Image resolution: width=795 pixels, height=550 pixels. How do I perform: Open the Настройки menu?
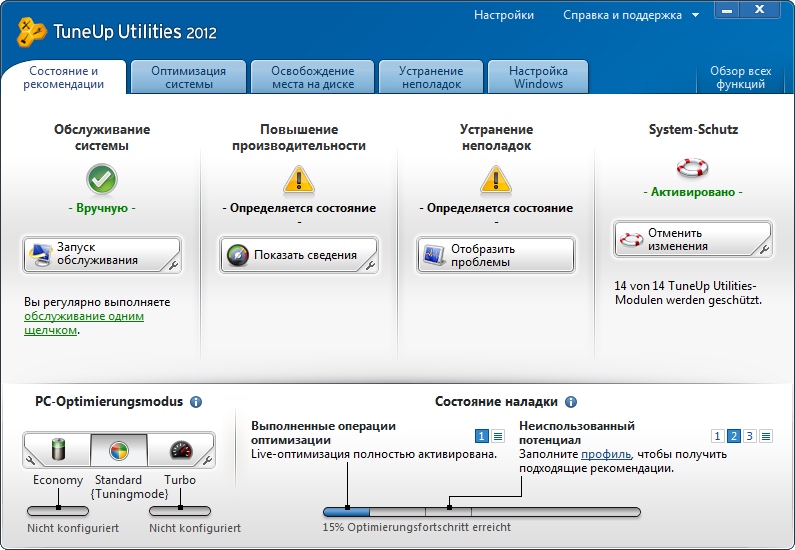coord(504,15)
